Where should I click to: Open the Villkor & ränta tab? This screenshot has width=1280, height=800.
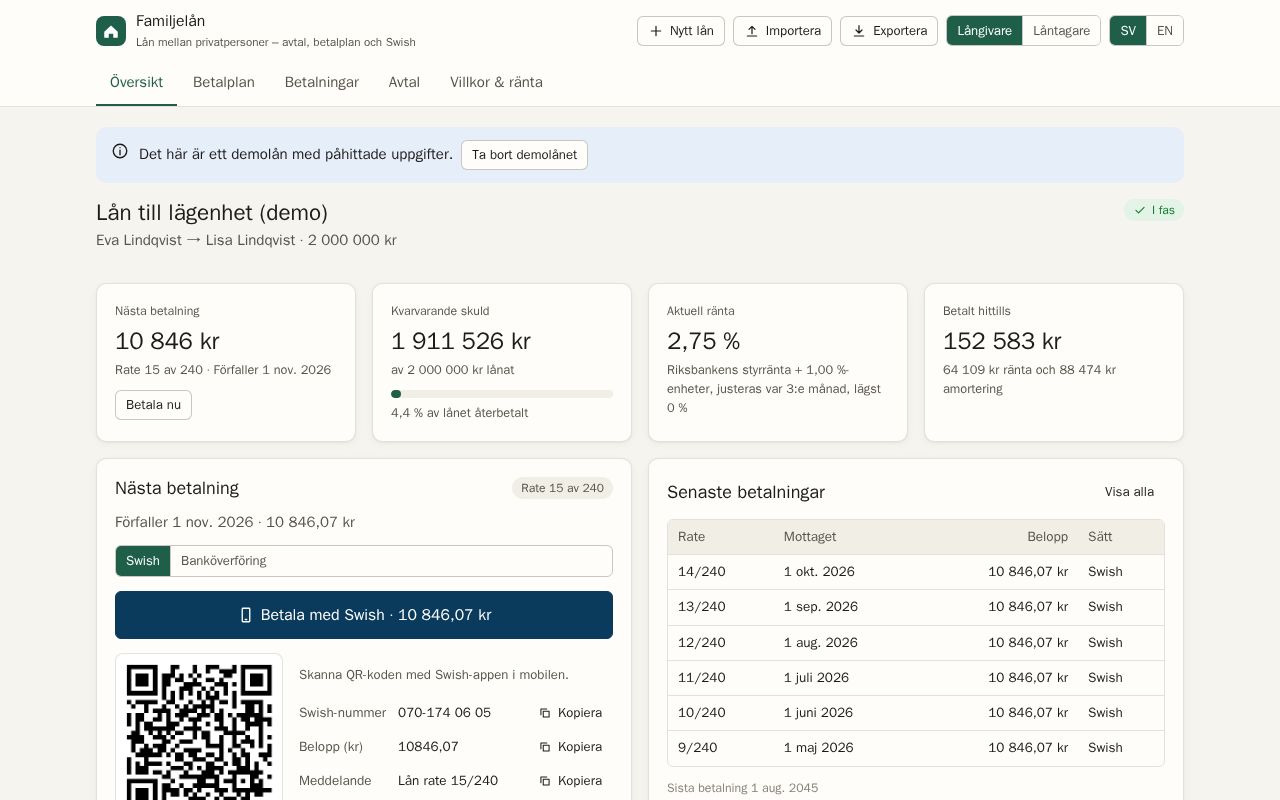[496, 82]
